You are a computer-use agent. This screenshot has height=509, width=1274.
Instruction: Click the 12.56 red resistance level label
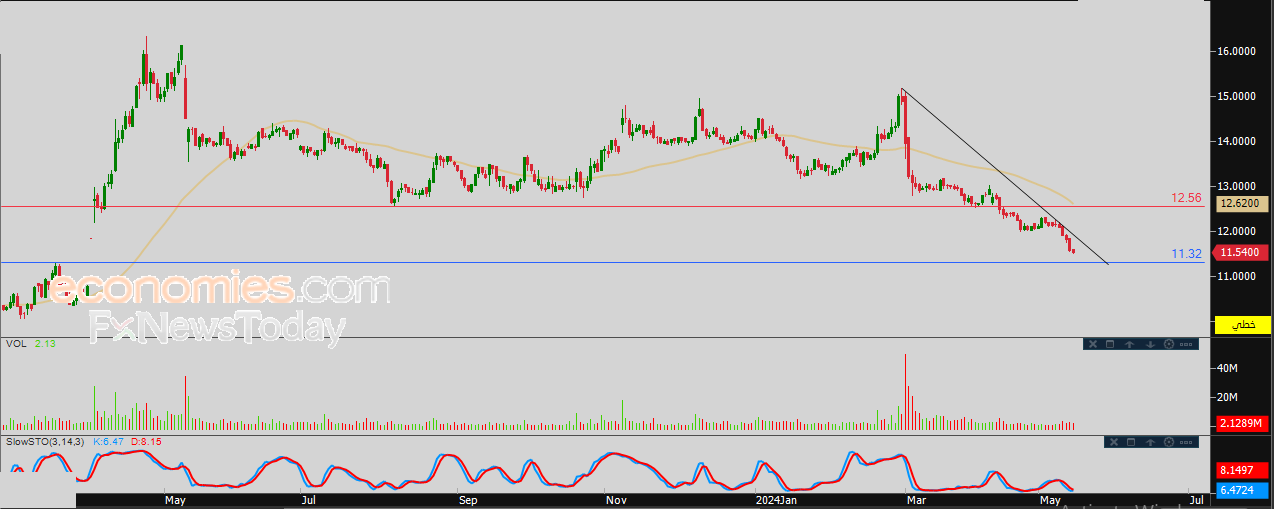tap(1186, 198)
